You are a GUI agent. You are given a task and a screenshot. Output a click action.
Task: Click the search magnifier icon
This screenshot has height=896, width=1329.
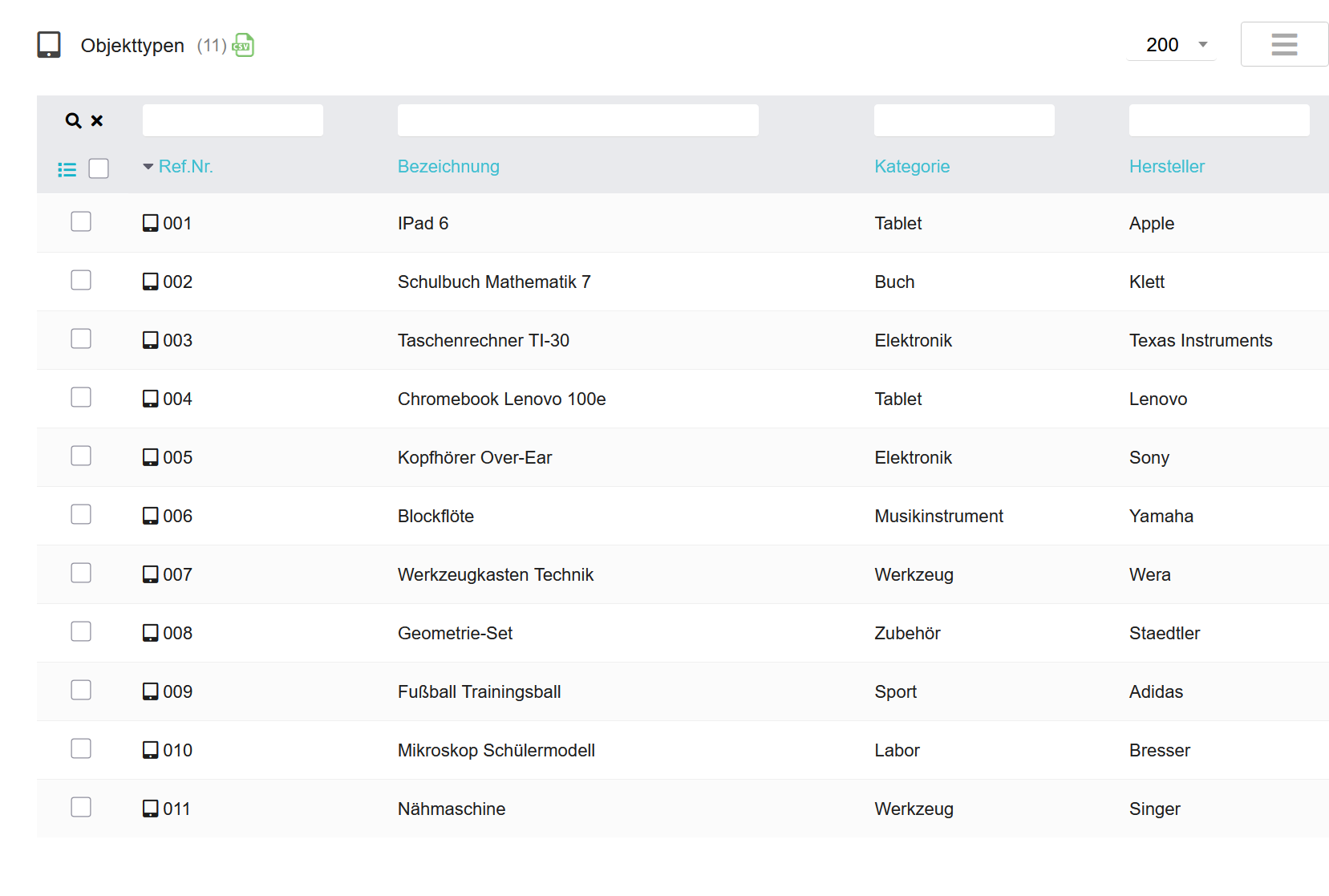(x=73, y=120)
